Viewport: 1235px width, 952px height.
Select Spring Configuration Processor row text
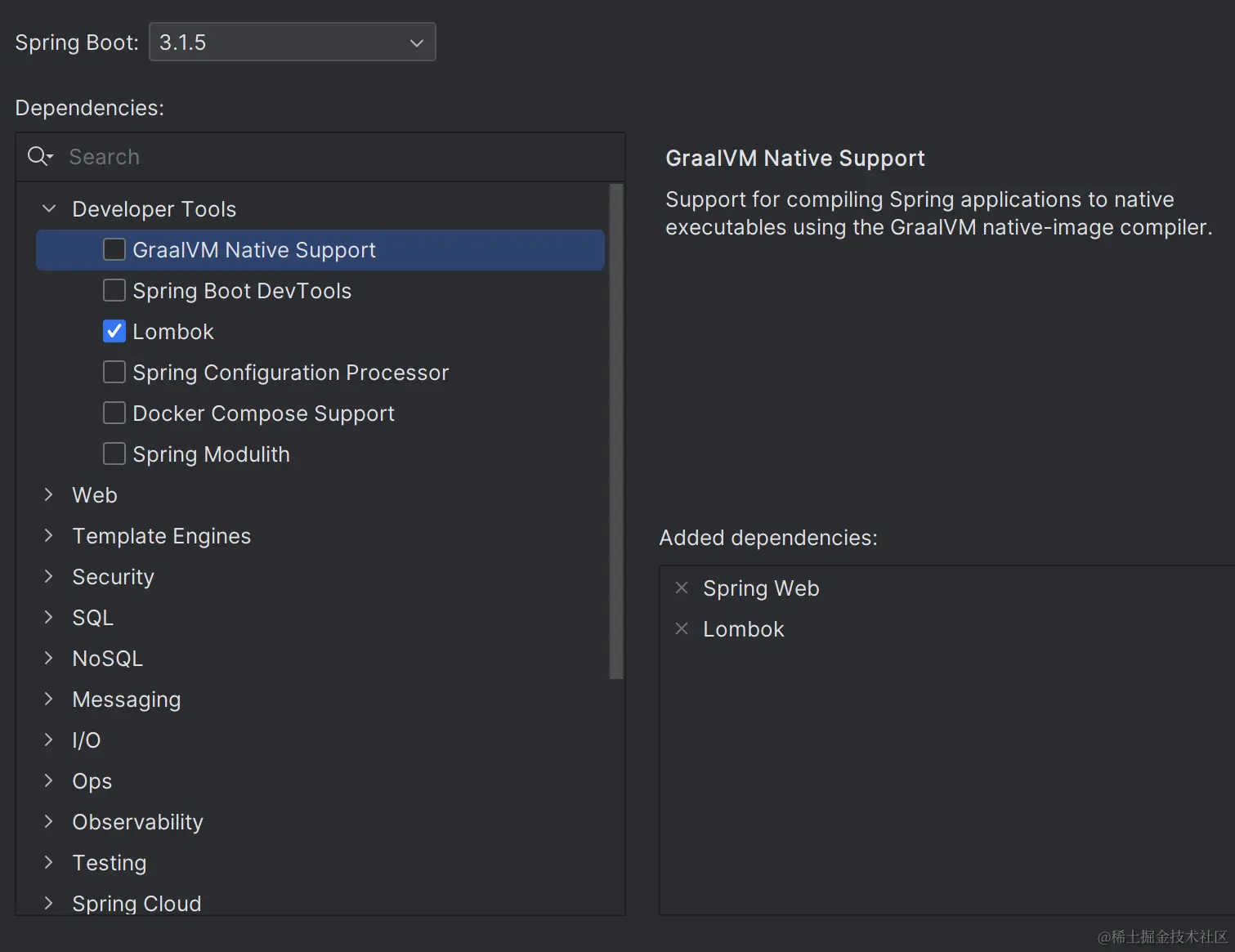[x=291, y=373]
